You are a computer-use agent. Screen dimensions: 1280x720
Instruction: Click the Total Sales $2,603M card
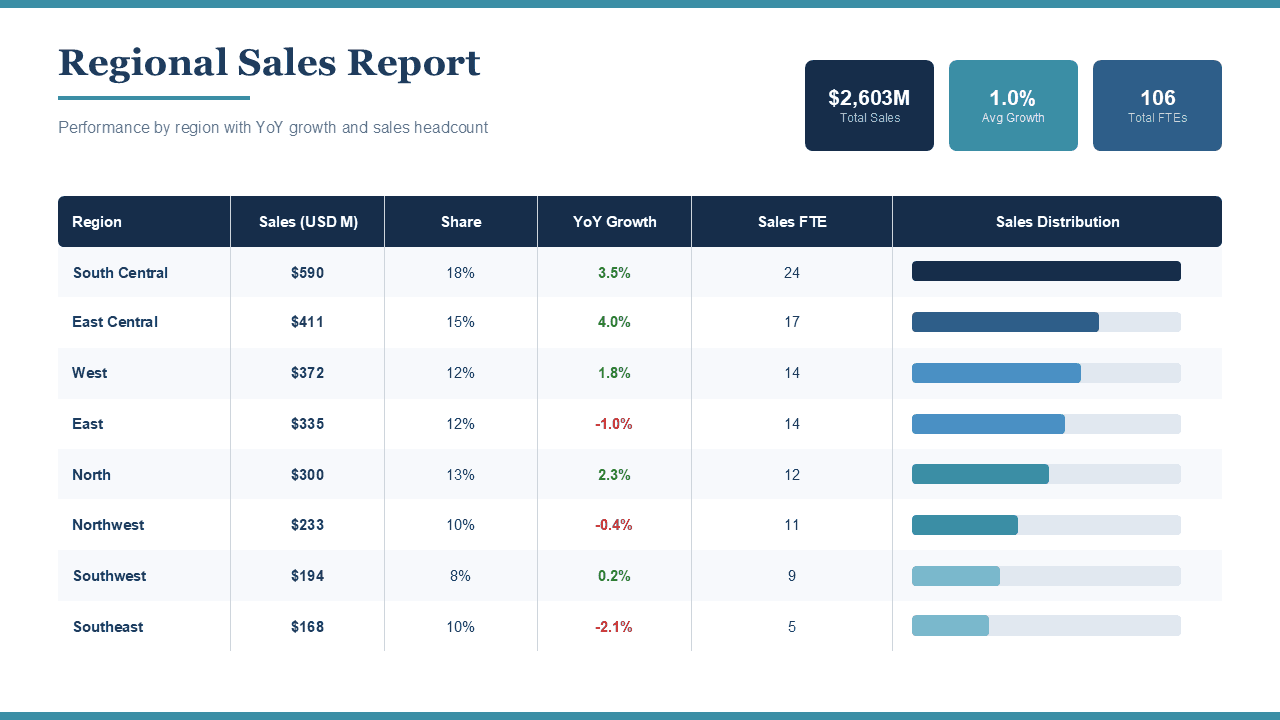pyautogui.click(x=869, y=105)
